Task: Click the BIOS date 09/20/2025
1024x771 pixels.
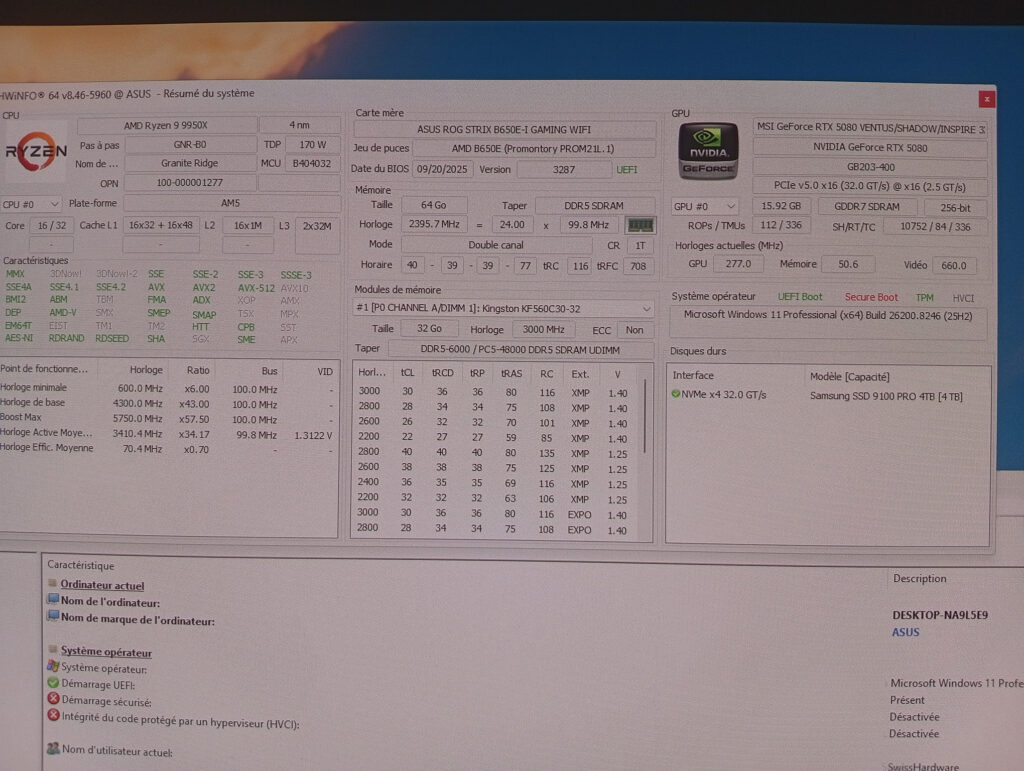Action: [441, 169]
